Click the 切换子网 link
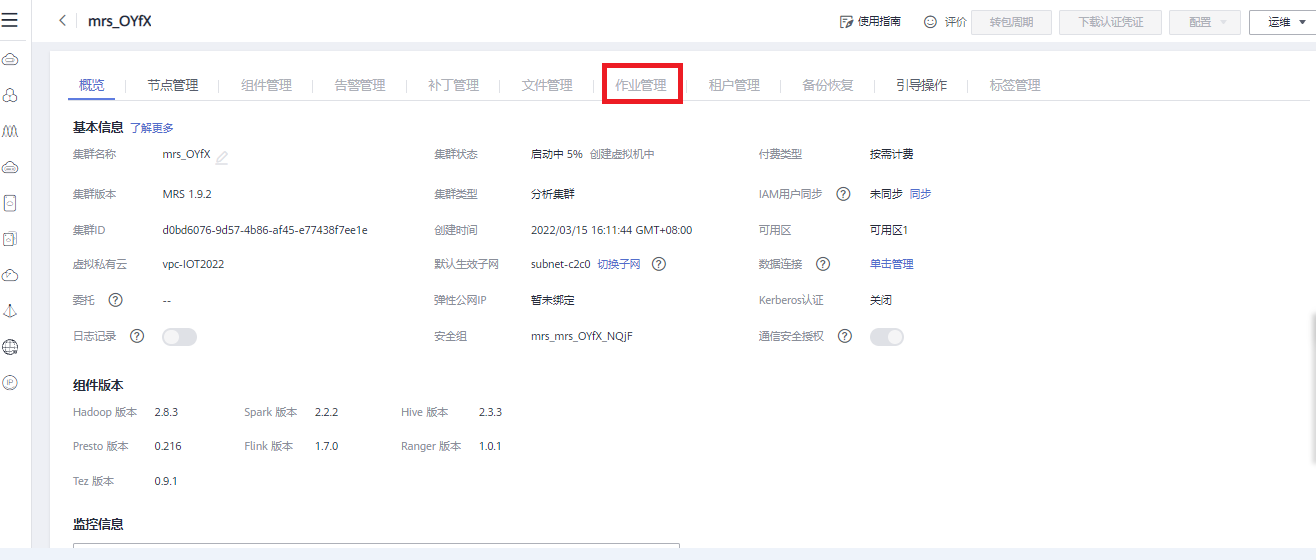1316x560 pixels. click(x=619, y=264)
